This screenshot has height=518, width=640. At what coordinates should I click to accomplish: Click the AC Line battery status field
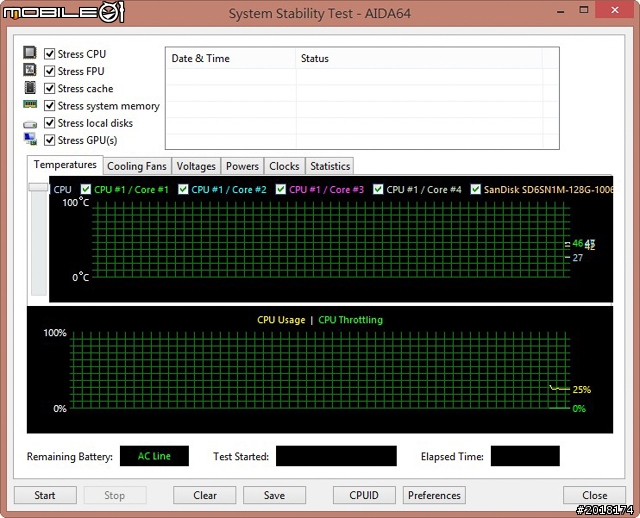(154, 456)
